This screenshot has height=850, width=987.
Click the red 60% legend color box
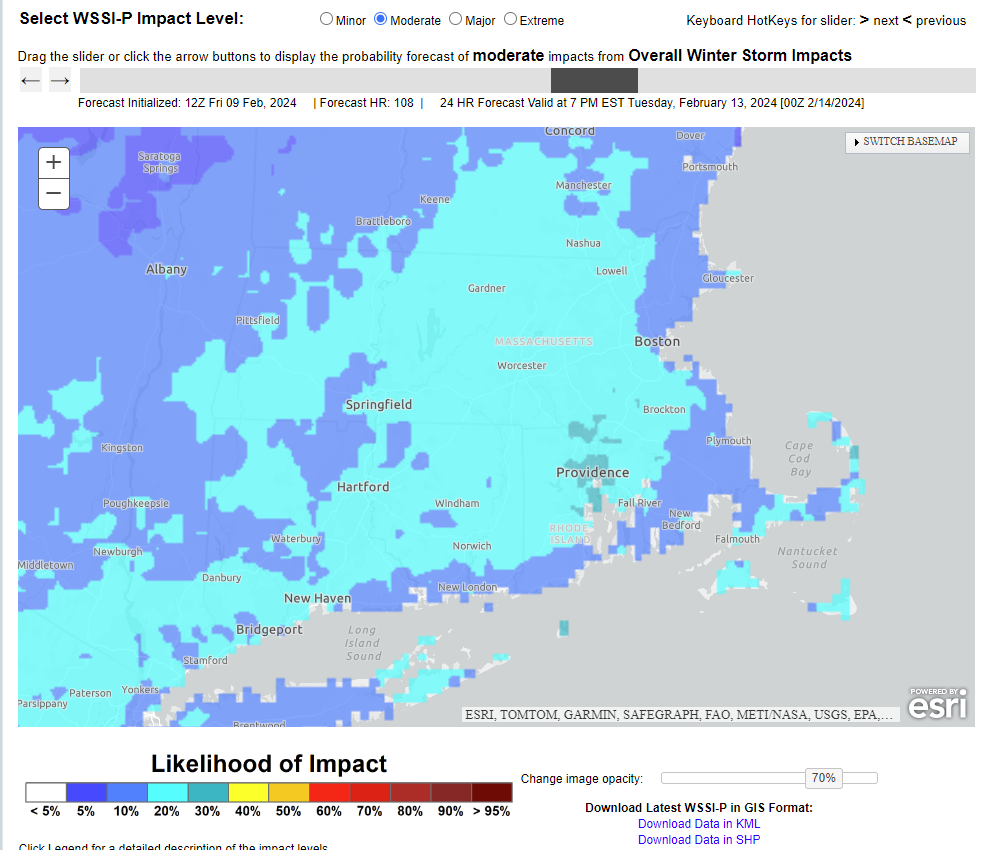point(329,792)
